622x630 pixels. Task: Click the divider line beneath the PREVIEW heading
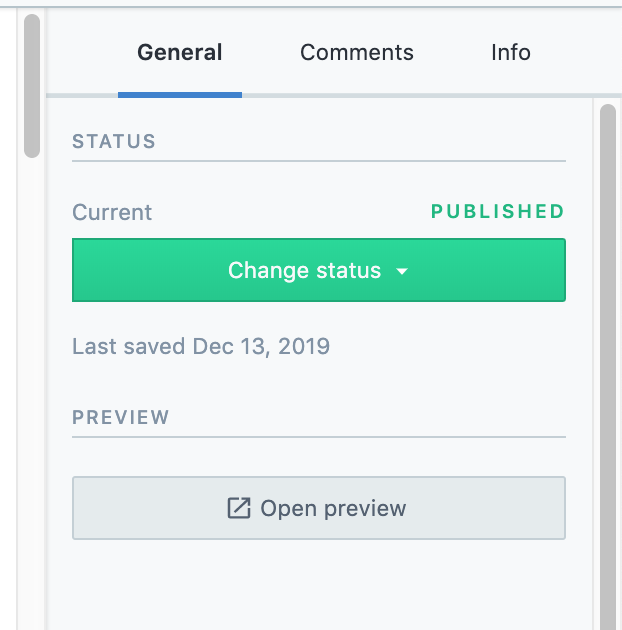coord(319,437)
